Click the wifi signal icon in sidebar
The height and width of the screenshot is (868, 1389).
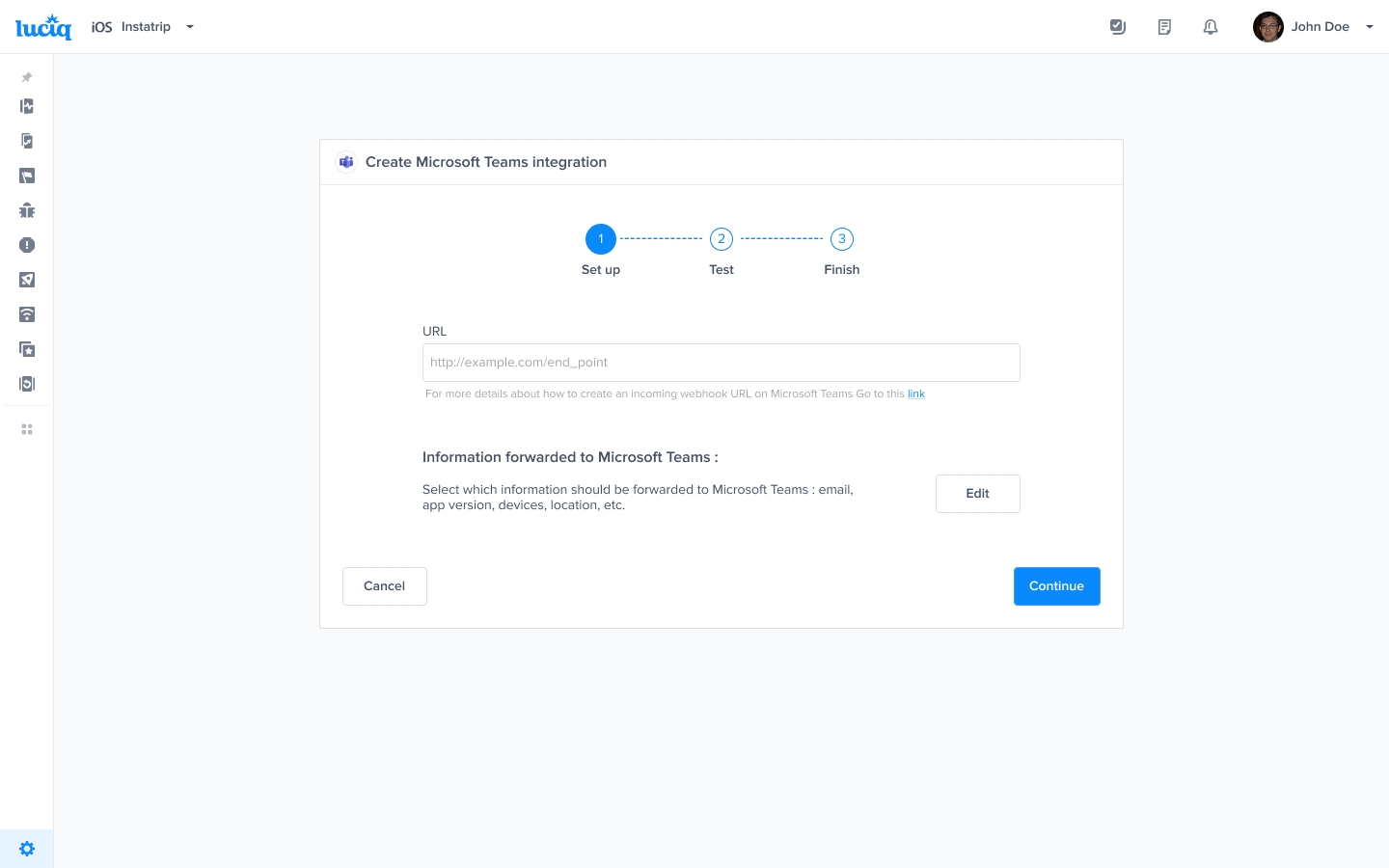27,314
